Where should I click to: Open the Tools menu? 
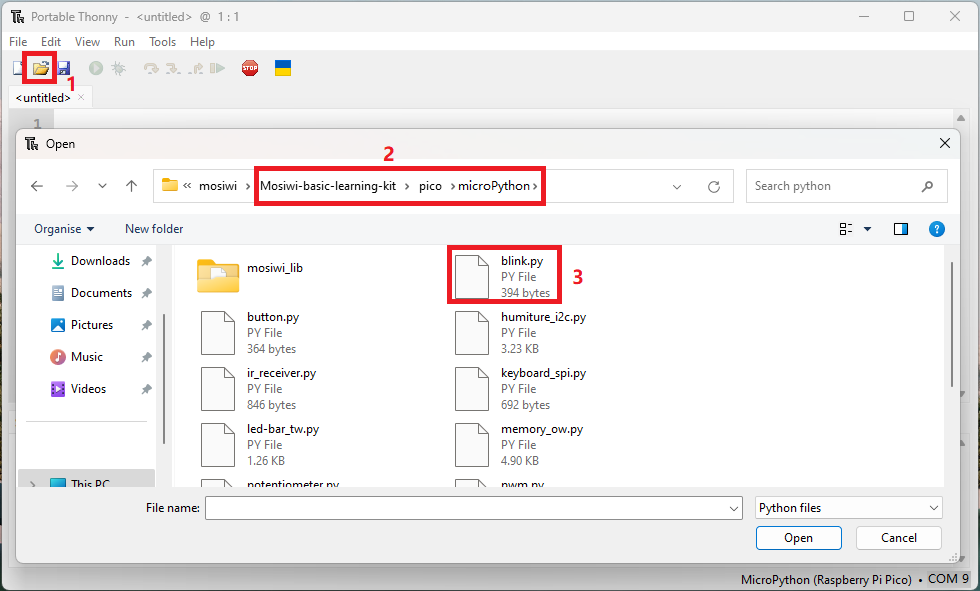162,42
